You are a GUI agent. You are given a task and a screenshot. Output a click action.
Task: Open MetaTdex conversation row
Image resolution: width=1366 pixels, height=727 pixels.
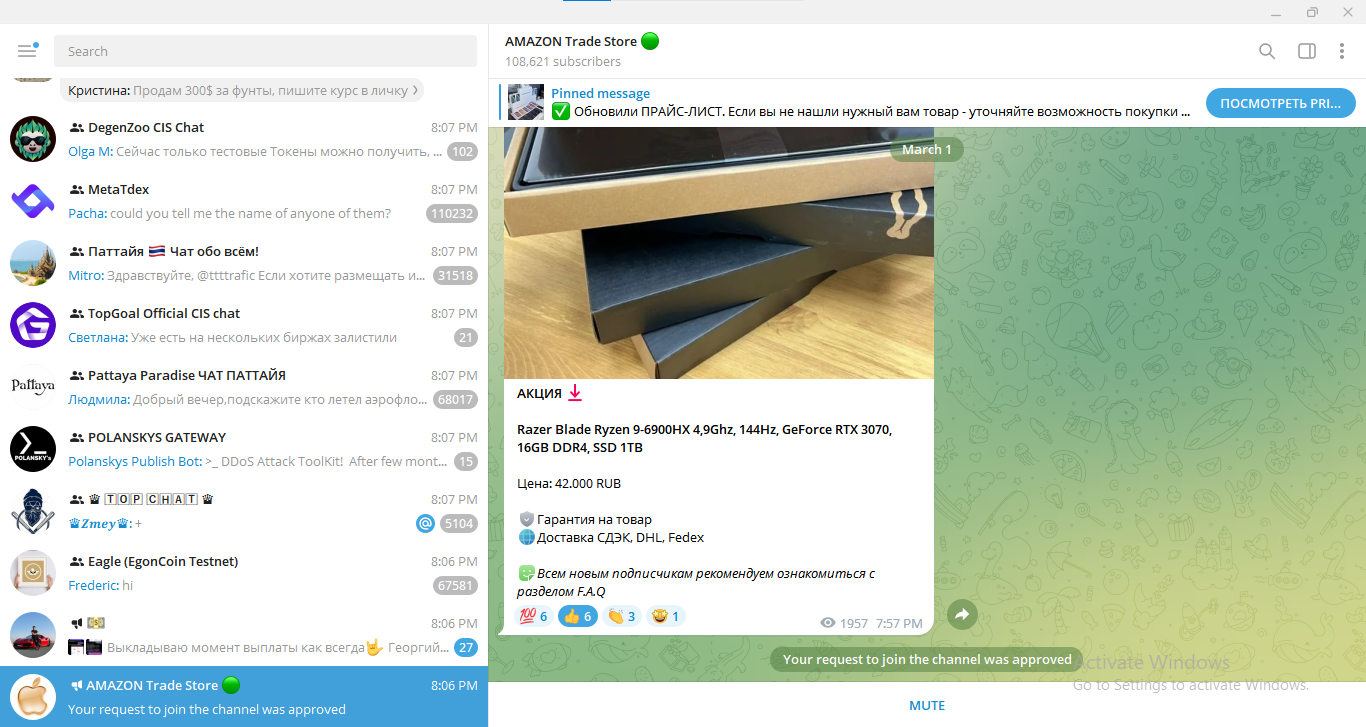244,201
